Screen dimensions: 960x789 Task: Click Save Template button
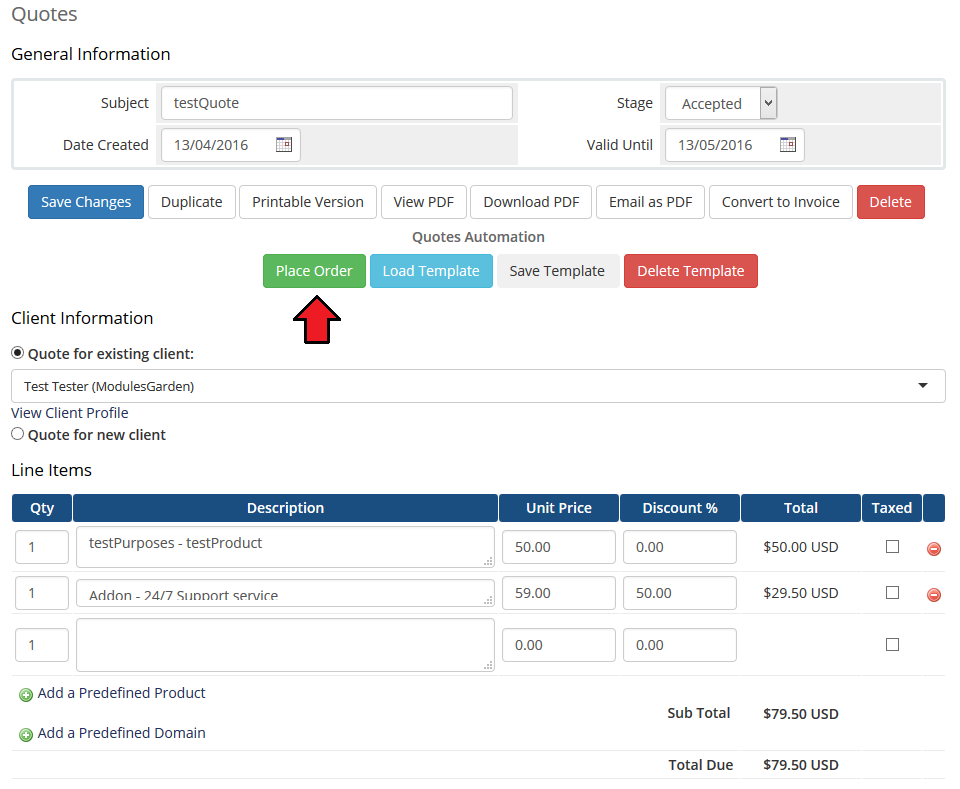(557, 271)
